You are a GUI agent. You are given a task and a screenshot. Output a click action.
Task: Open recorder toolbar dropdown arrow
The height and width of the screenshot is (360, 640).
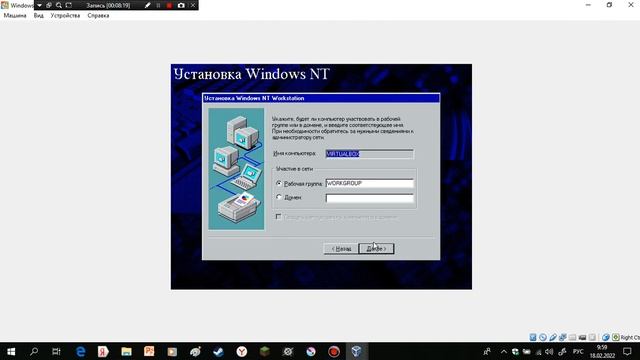coord(39,5)
